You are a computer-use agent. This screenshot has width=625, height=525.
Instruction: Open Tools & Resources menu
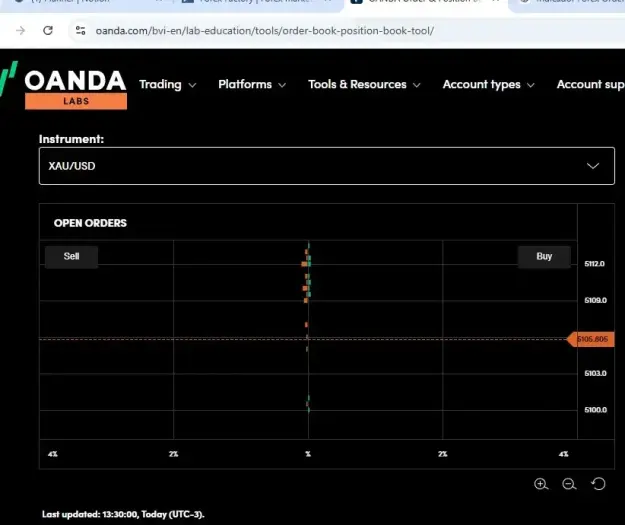364,85
